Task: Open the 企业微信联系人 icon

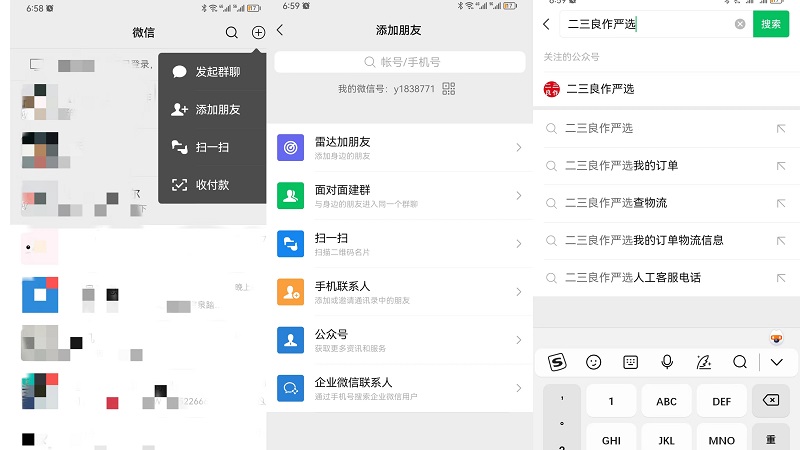Action: pos(290,388)
